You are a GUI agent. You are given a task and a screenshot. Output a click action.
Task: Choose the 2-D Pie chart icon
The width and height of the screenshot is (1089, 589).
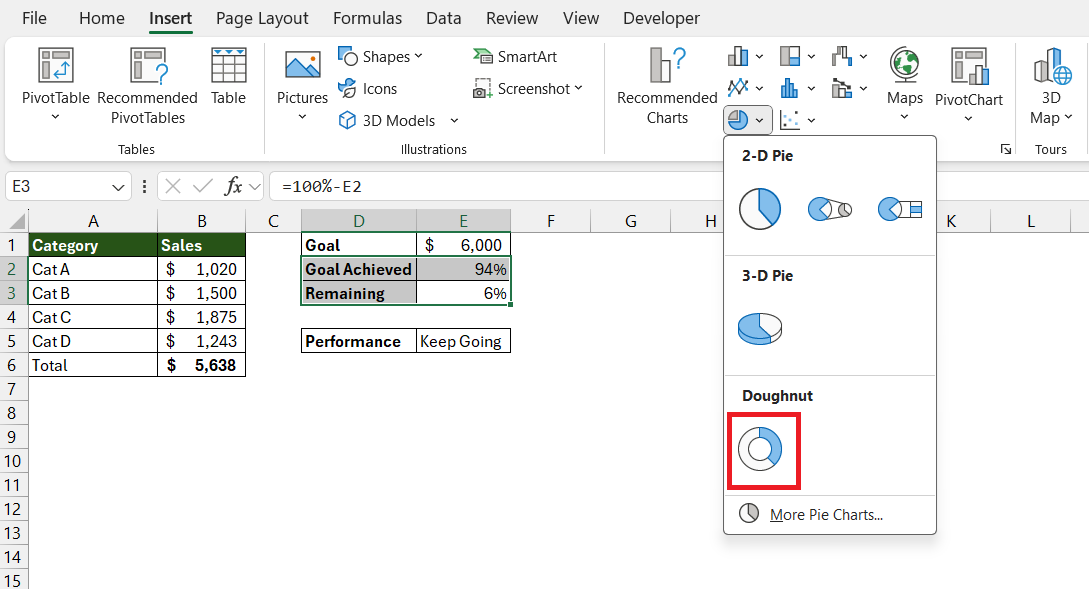760,208
